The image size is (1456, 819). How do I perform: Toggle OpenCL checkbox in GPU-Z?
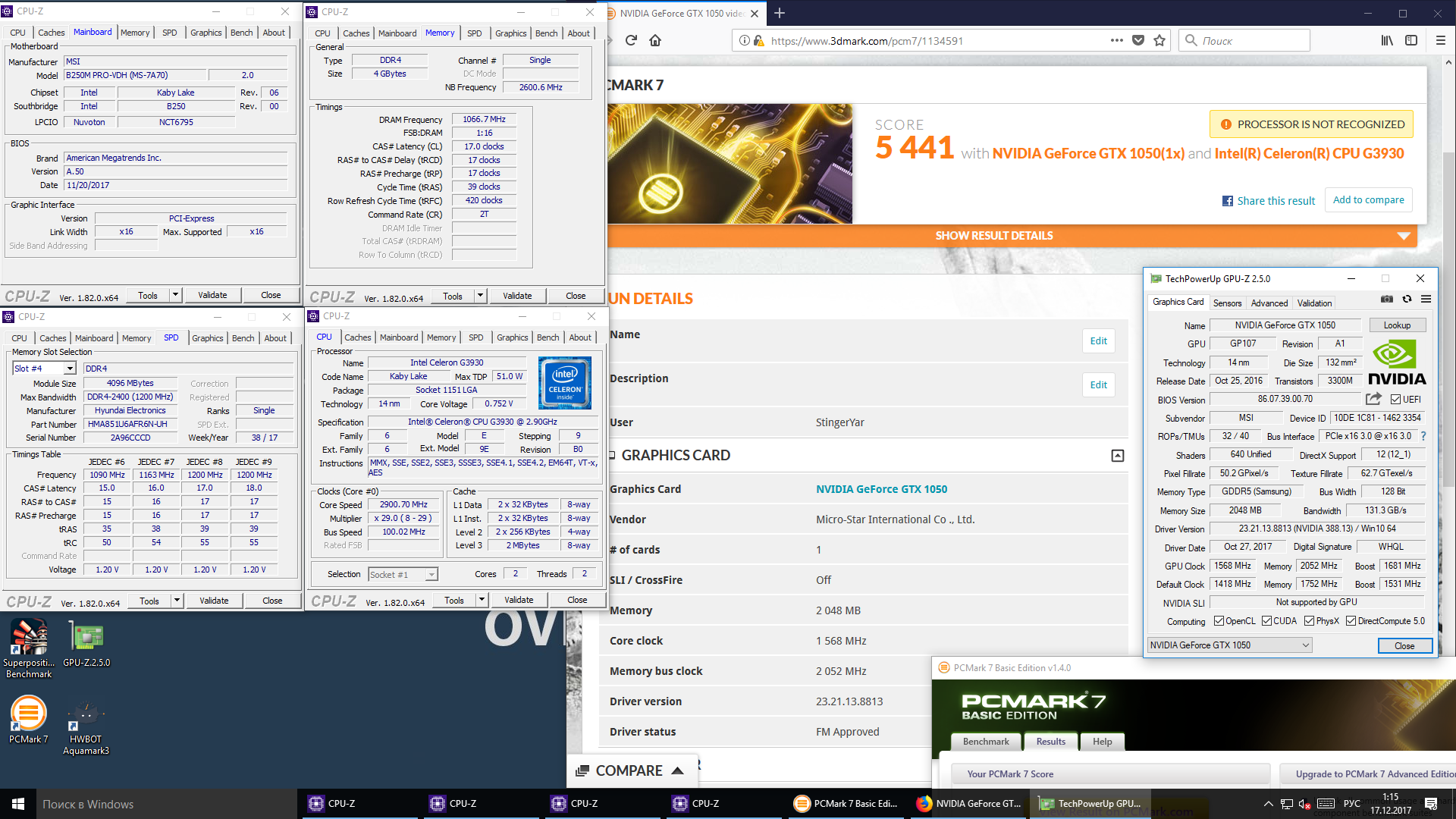(x=1219, y=621)
